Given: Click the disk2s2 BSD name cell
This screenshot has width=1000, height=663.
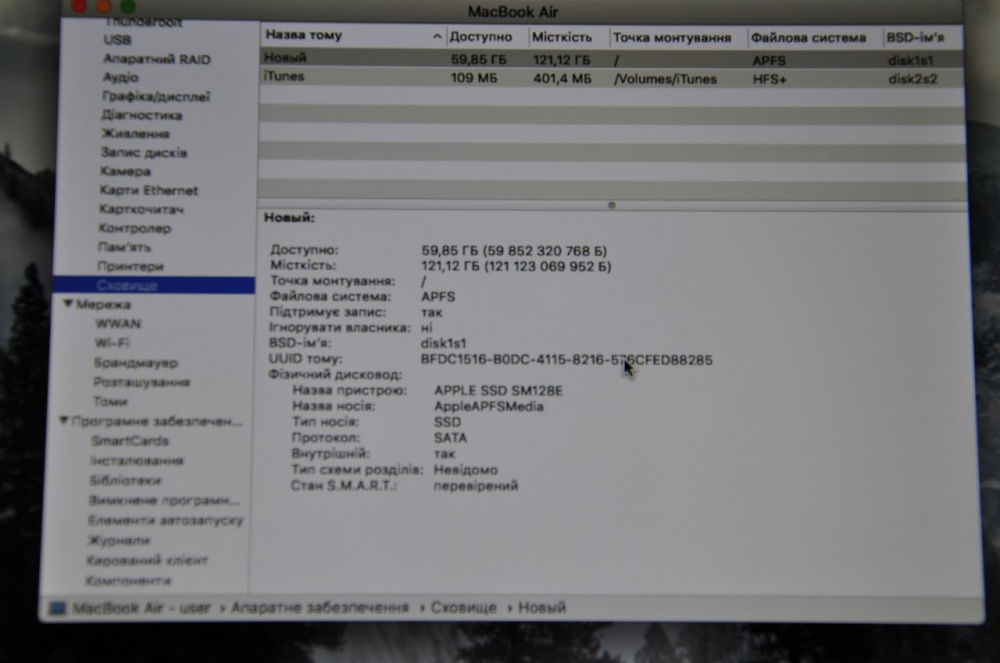Looking at the screenshot, I should 913,79.
